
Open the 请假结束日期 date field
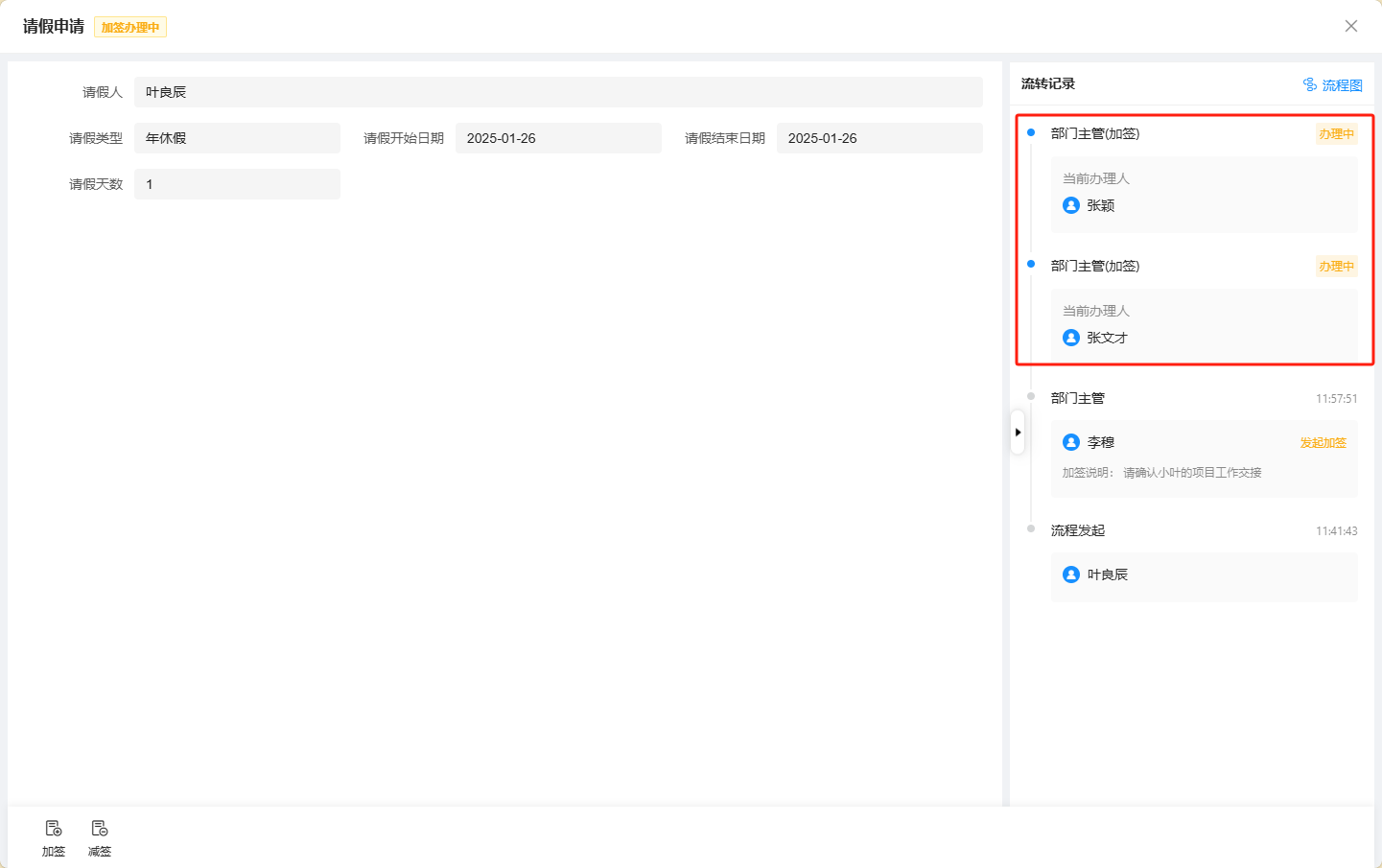click(x=879, y=138)
